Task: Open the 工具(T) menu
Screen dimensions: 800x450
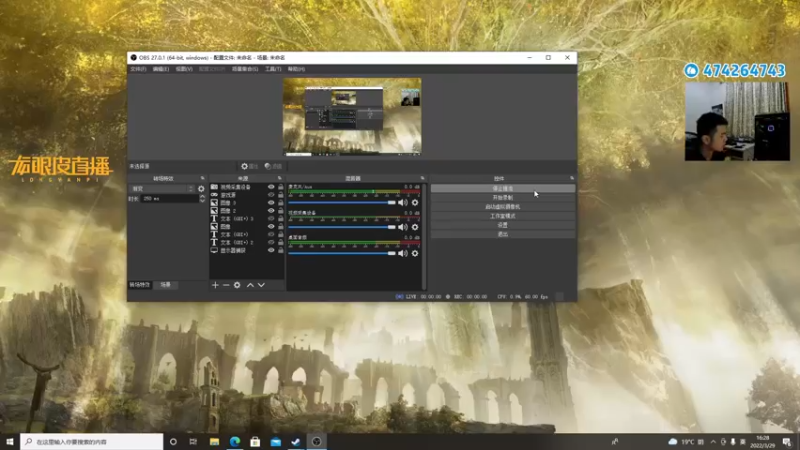Action: [x=273, y=69]
